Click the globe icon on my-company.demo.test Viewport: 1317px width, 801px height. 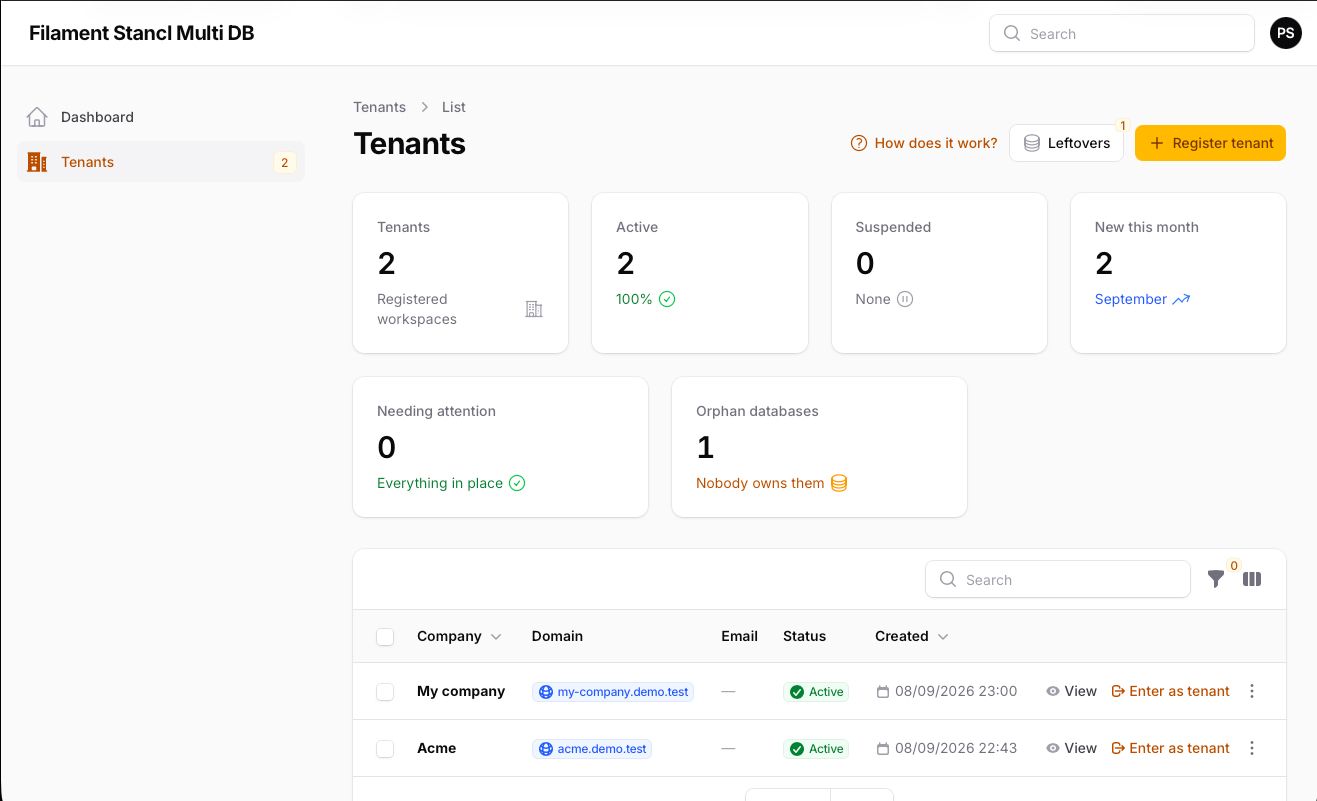pyautogui.click(x=546, y=692)
